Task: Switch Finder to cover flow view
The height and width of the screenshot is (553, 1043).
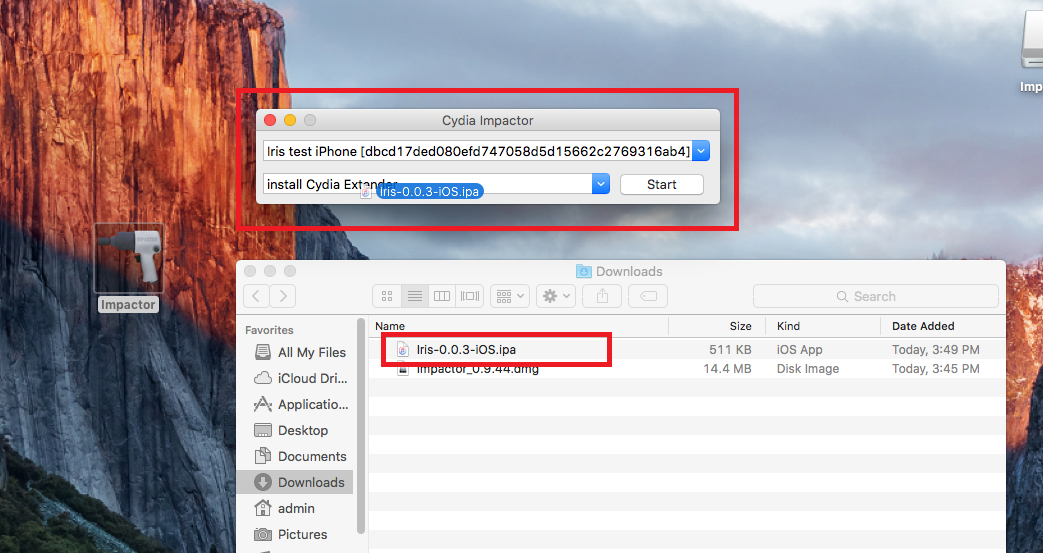Action: 470,296
